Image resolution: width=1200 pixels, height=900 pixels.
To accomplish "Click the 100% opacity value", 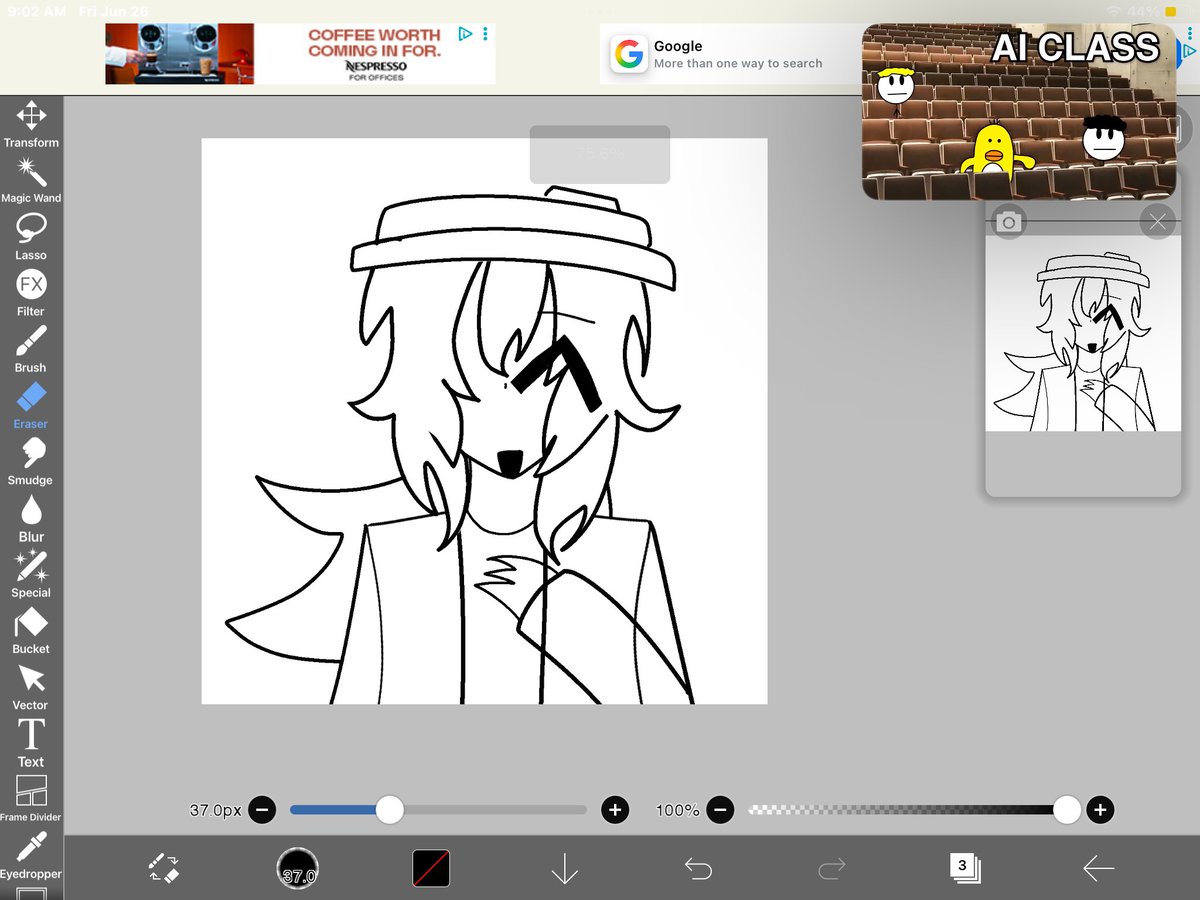I will click(677, 810).
